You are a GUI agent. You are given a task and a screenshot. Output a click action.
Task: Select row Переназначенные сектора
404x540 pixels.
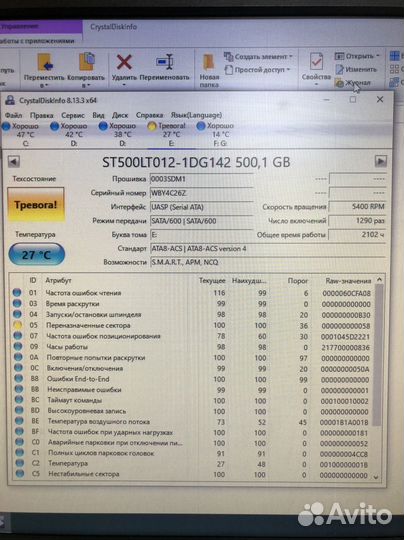point(192,325)
